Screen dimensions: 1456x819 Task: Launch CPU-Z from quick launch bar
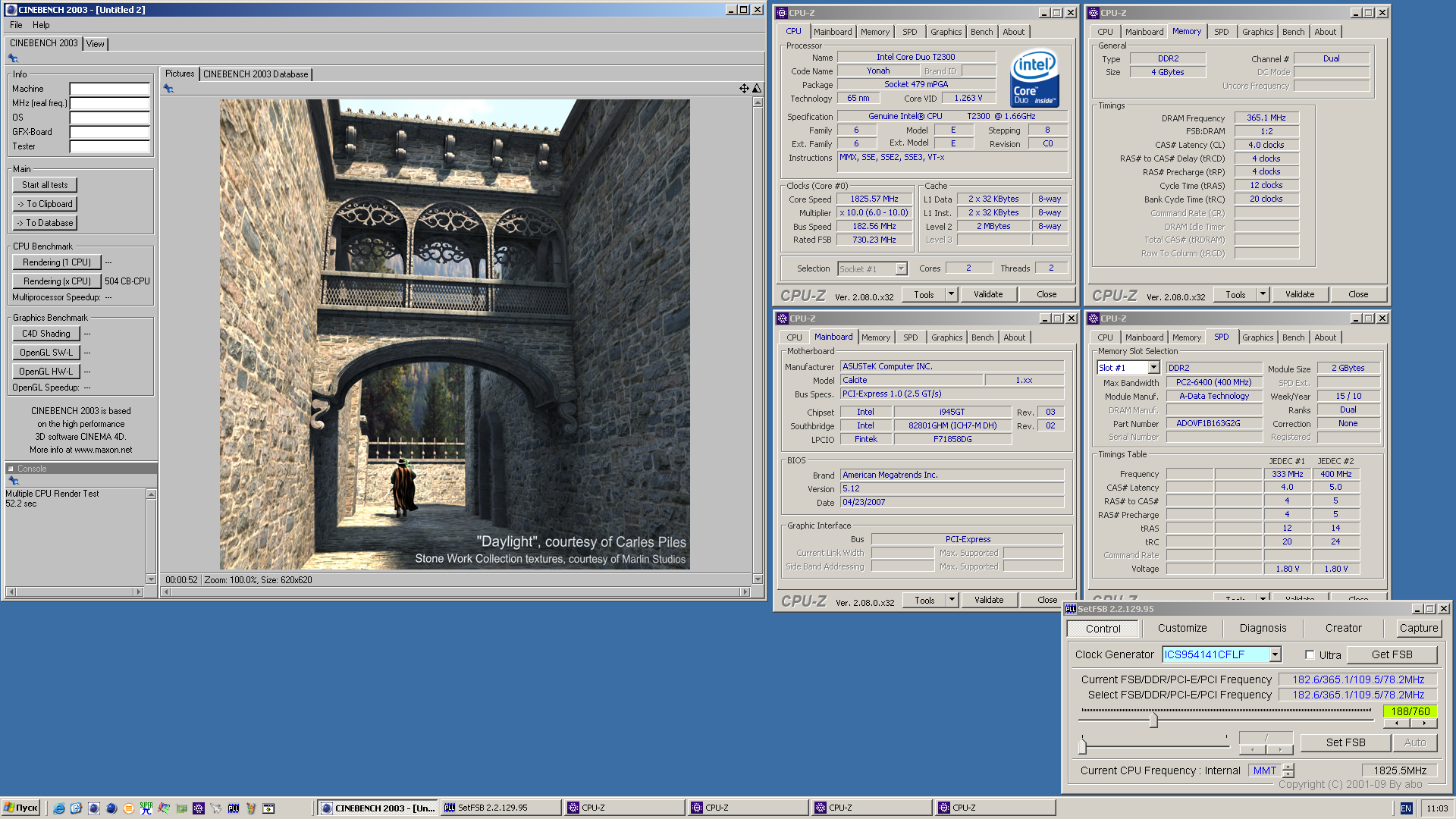tap(199, 808)
